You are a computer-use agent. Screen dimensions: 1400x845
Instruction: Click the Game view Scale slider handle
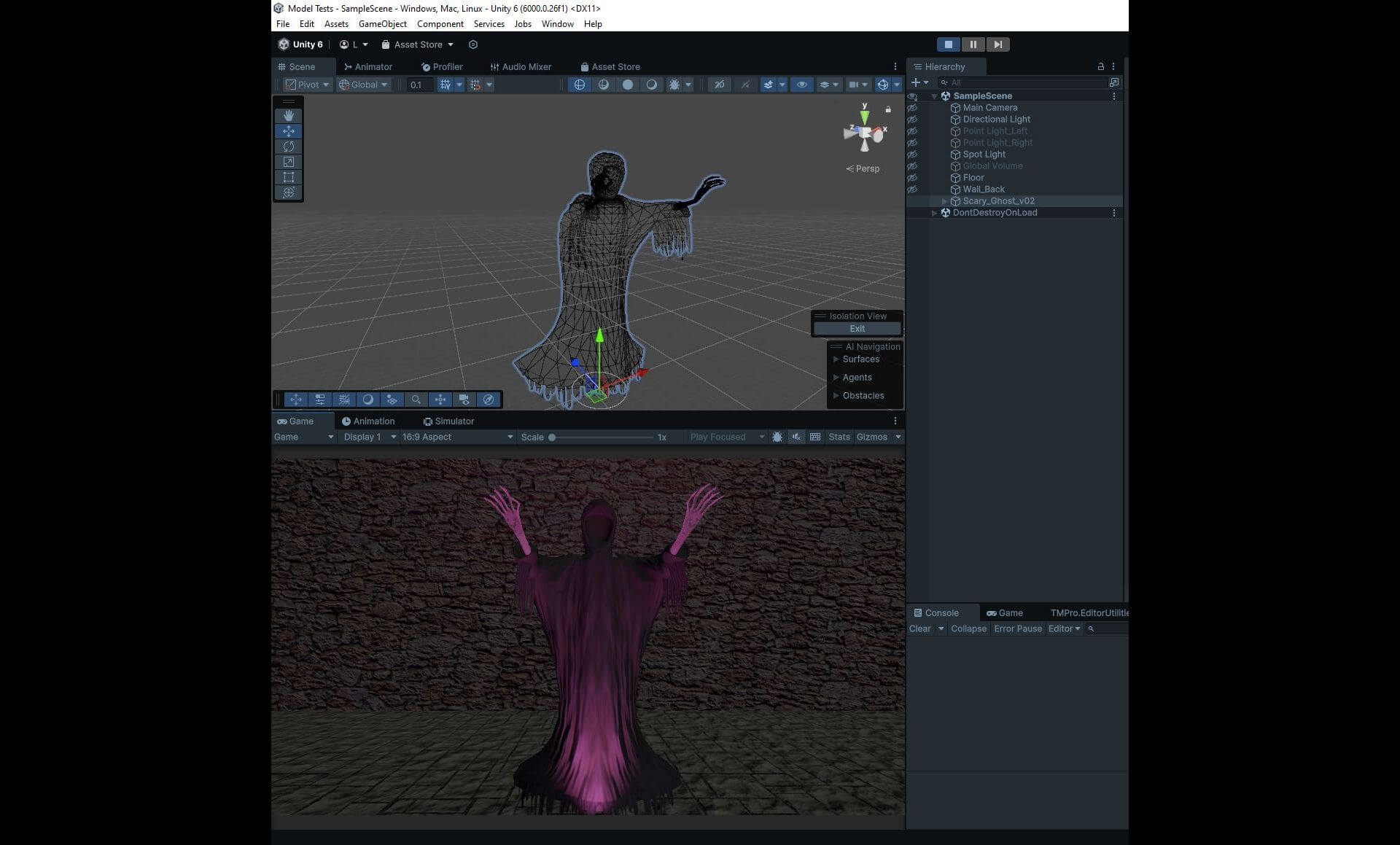coord(552,437)
